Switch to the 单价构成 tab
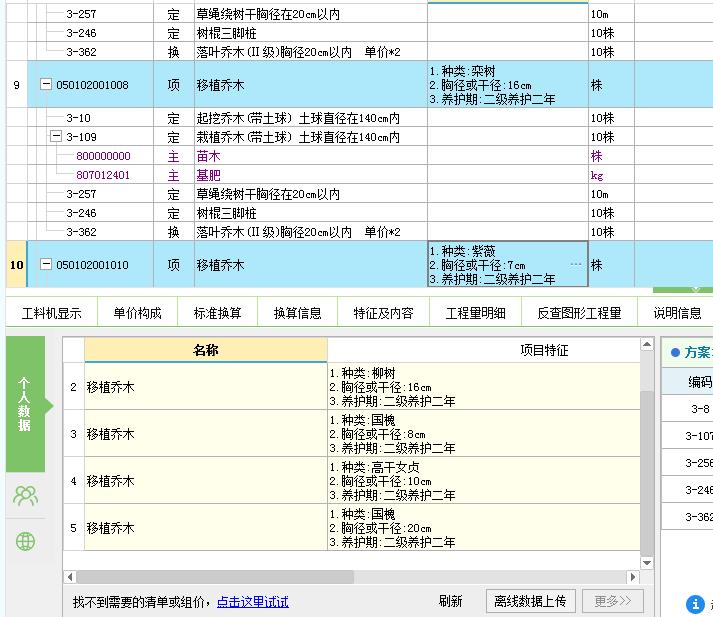Viewport: 713px width, 617px height. click(x=137, y=313)
